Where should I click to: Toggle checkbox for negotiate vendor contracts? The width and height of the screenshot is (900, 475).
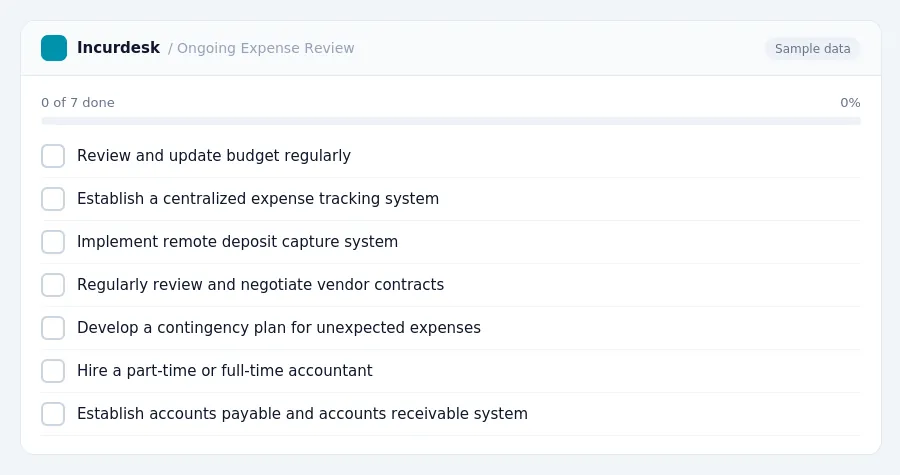pyautogui.click(x=53, y=285)
